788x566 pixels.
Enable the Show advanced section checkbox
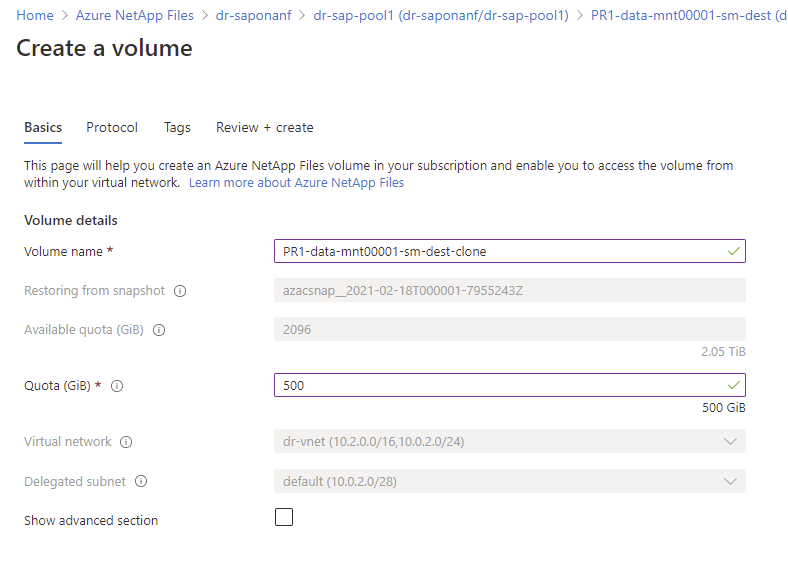(284, 517)
